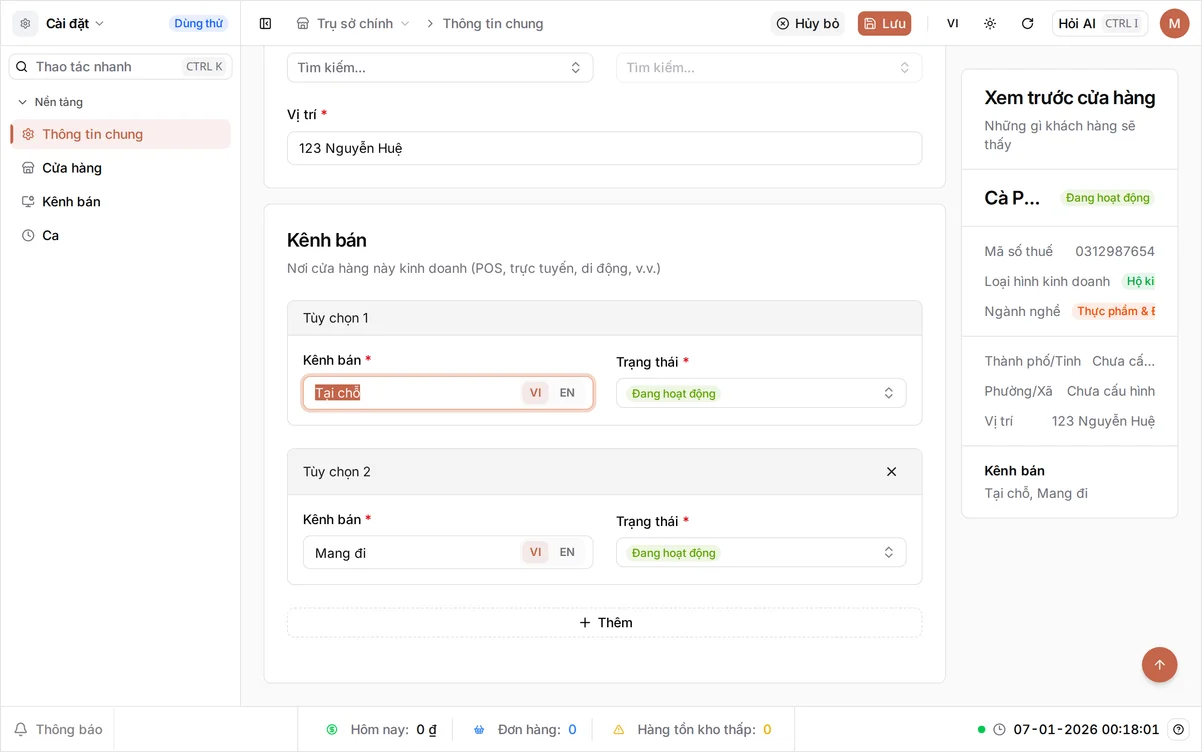Open Trạng thái dropdown for Tùy chọn 2
The height and width of the screenshot is (752, 1202).
click(761, 552)
